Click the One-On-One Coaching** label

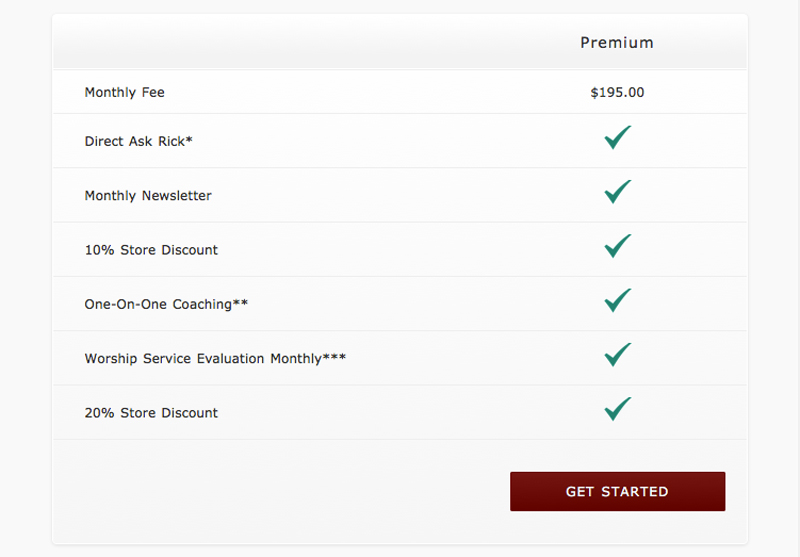(166, 304)
